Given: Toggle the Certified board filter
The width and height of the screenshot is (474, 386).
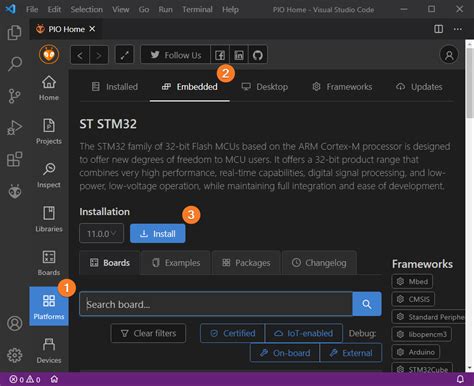Looking at the screenshot, I should pos(233,333).
